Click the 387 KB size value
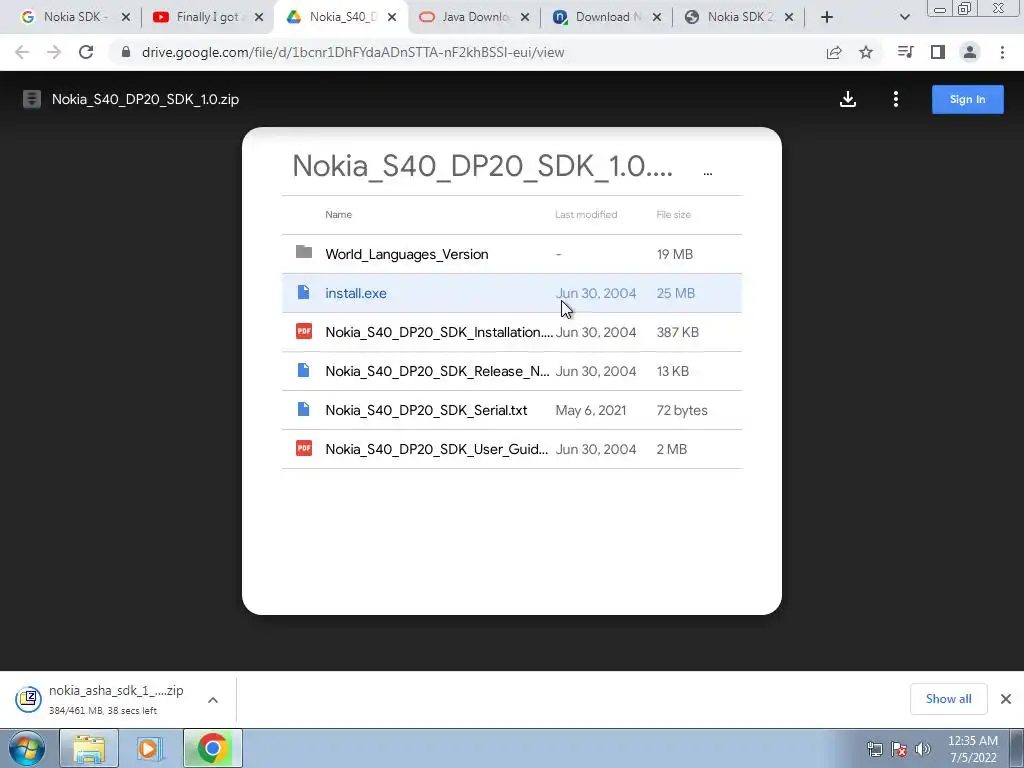Viewport: 1024px width, 768px height. 677,332
